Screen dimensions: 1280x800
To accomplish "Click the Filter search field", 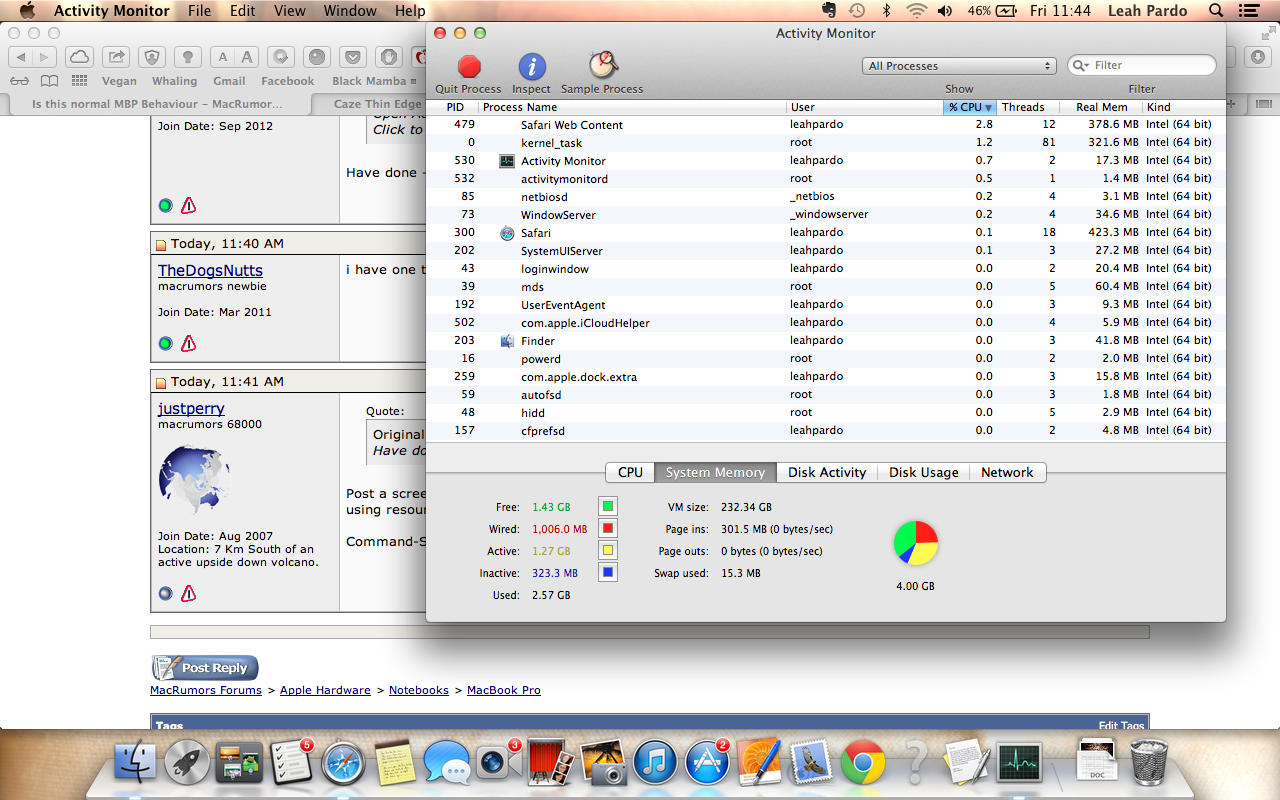I will click(1142, 65).
